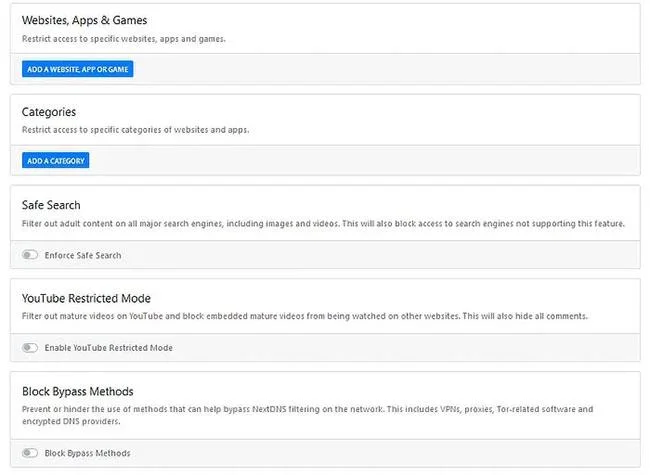Click the 'Restrict access to specific categories' description
The height and width of the screenshot is (475, 650).
[136, 130]
